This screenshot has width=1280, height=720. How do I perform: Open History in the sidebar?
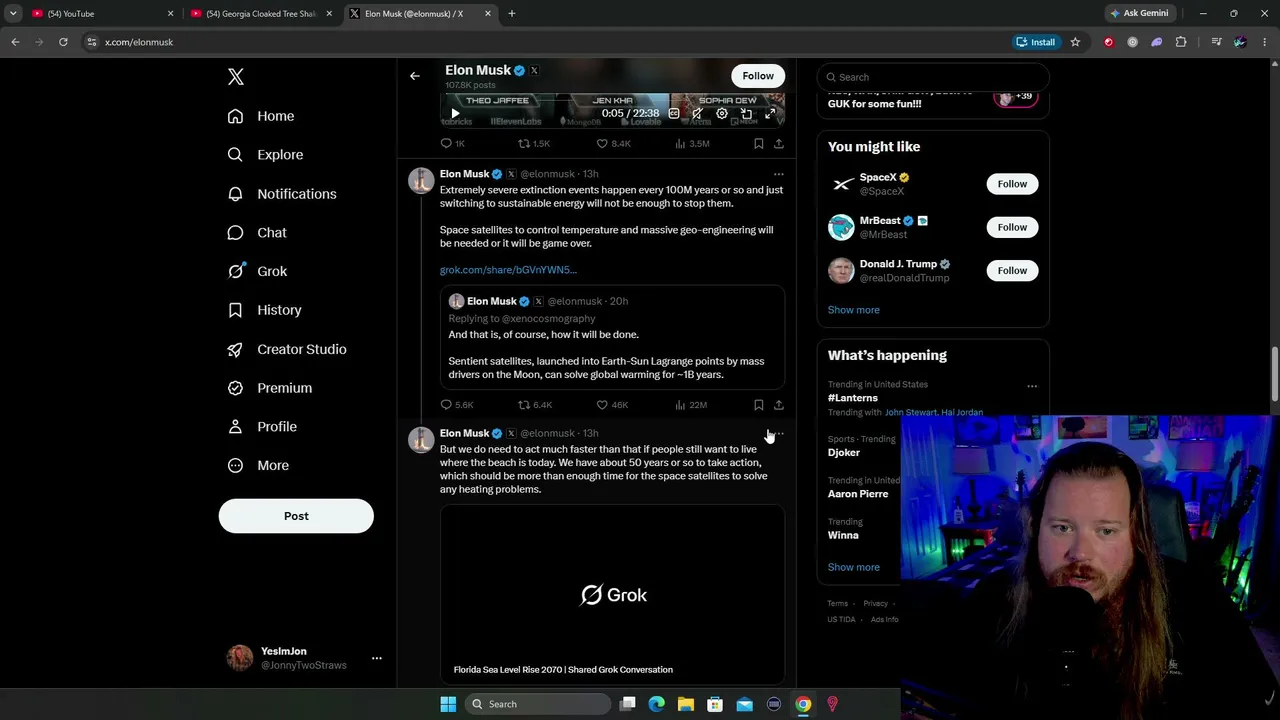pyautogui.click(x=264, y=310)
